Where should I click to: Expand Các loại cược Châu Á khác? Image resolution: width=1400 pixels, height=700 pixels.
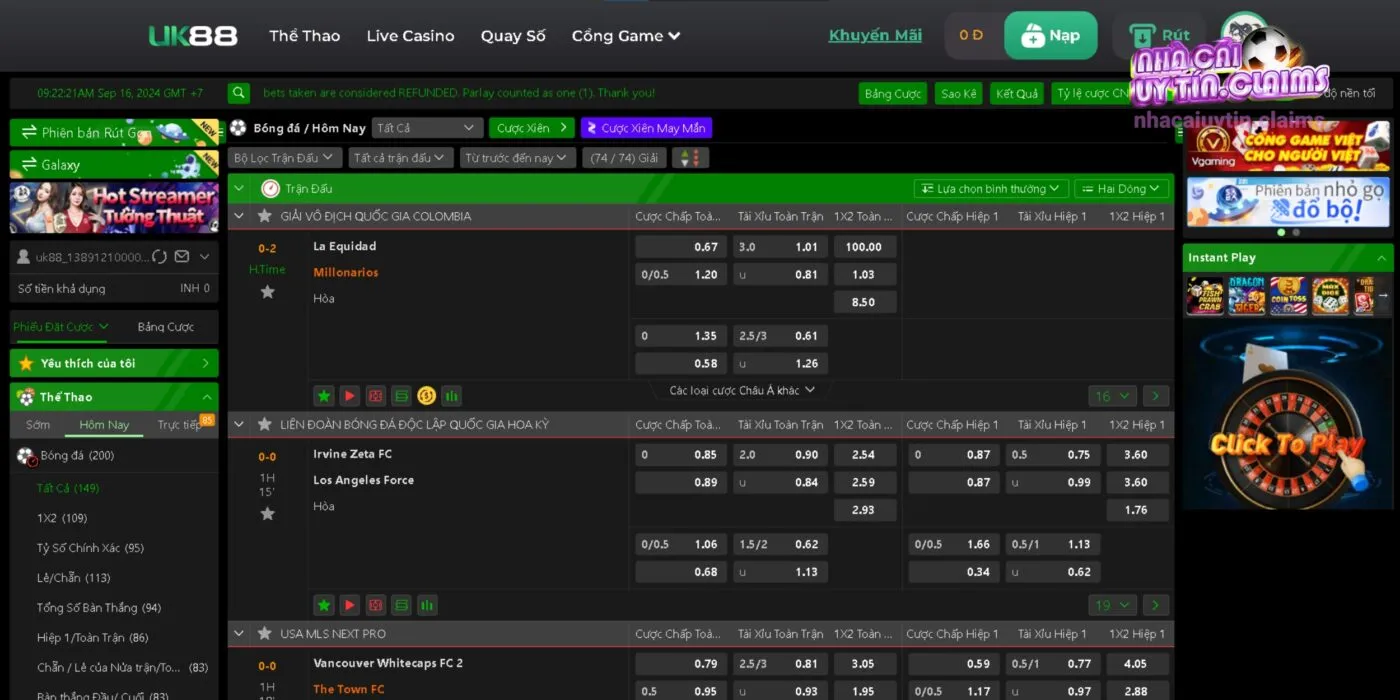[742, 390]
